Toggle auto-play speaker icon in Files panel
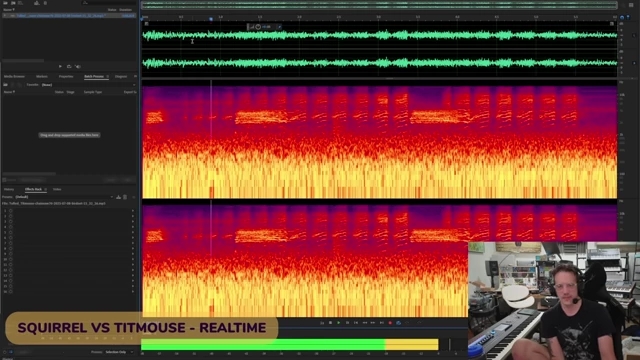 point(78,66)
